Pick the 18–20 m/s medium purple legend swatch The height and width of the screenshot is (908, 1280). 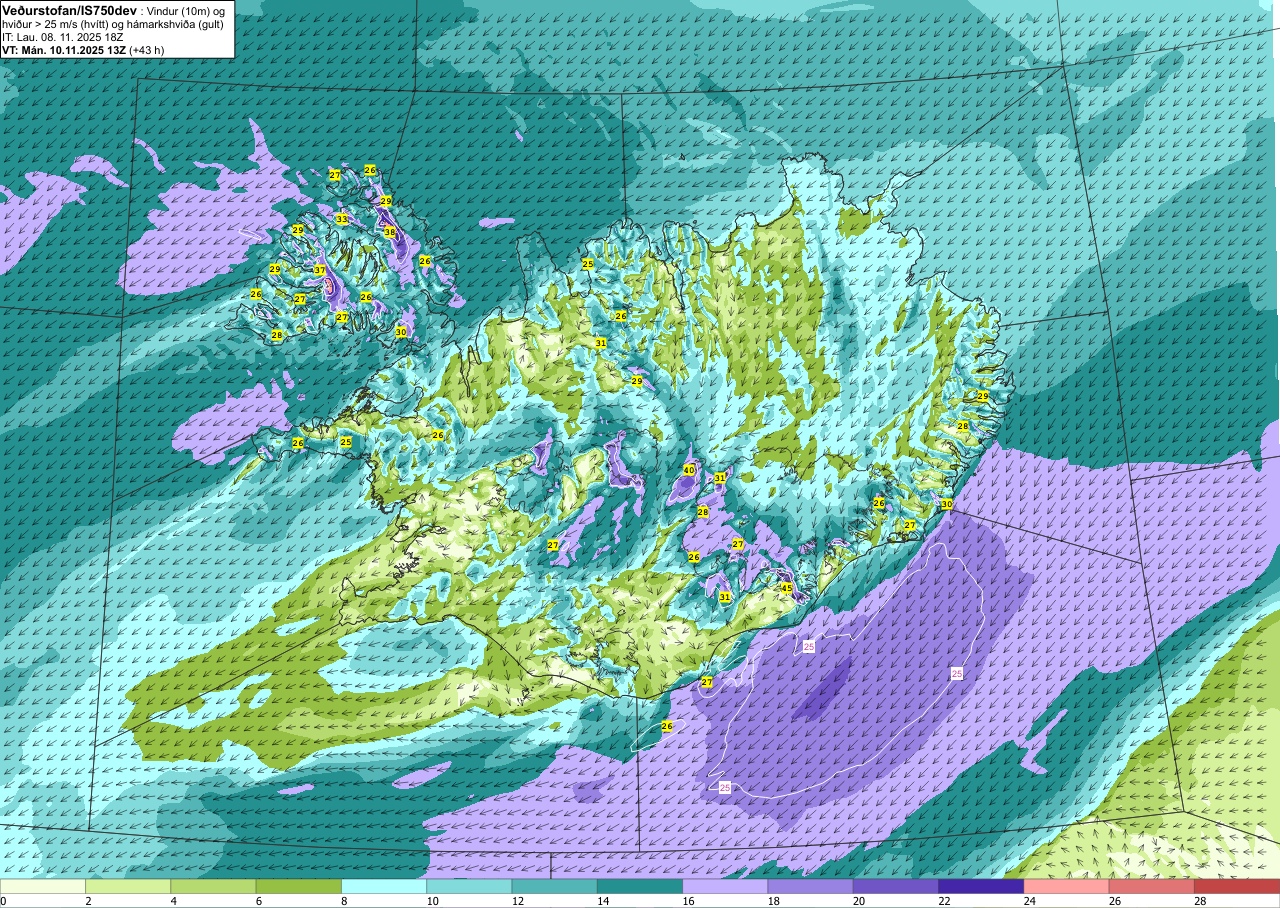(810, 886)
